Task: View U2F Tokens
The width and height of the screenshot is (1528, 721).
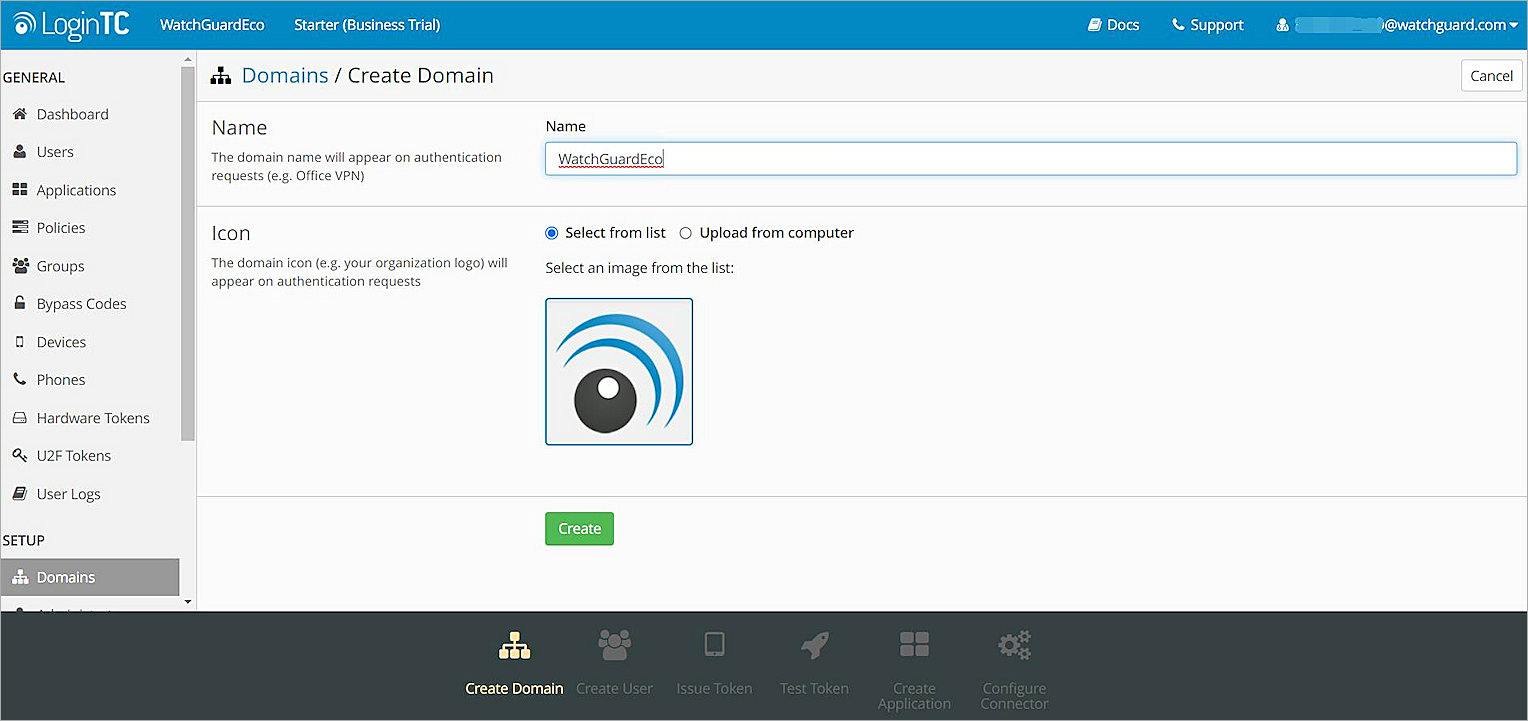Action: 73,455
